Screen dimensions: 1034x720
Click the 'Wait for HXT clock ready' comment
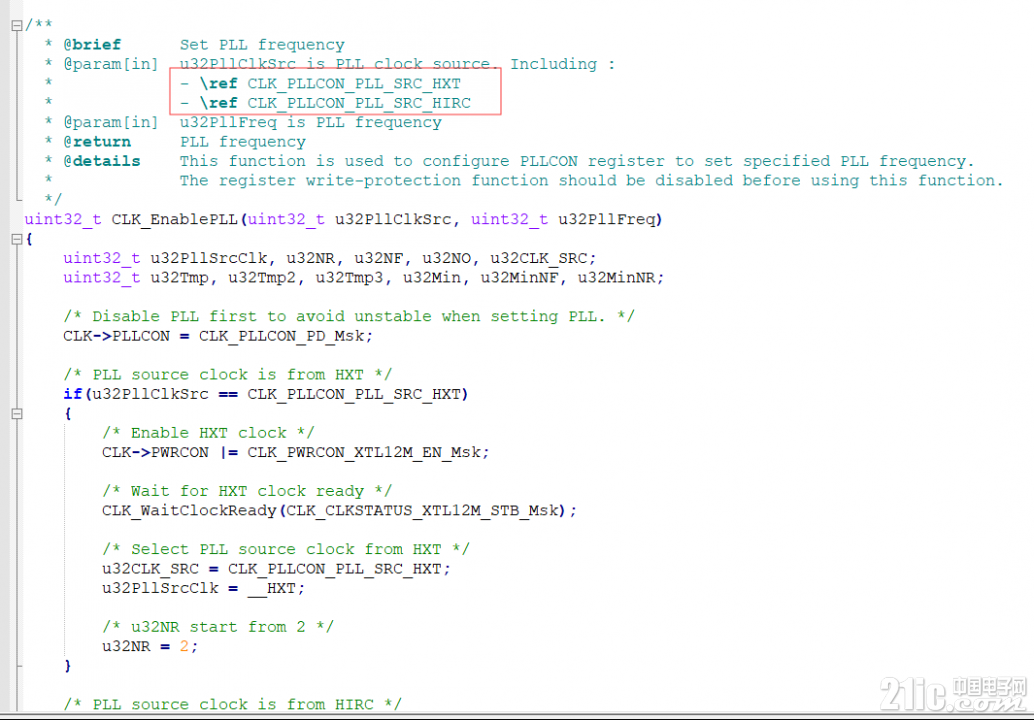tap(247, 491)
